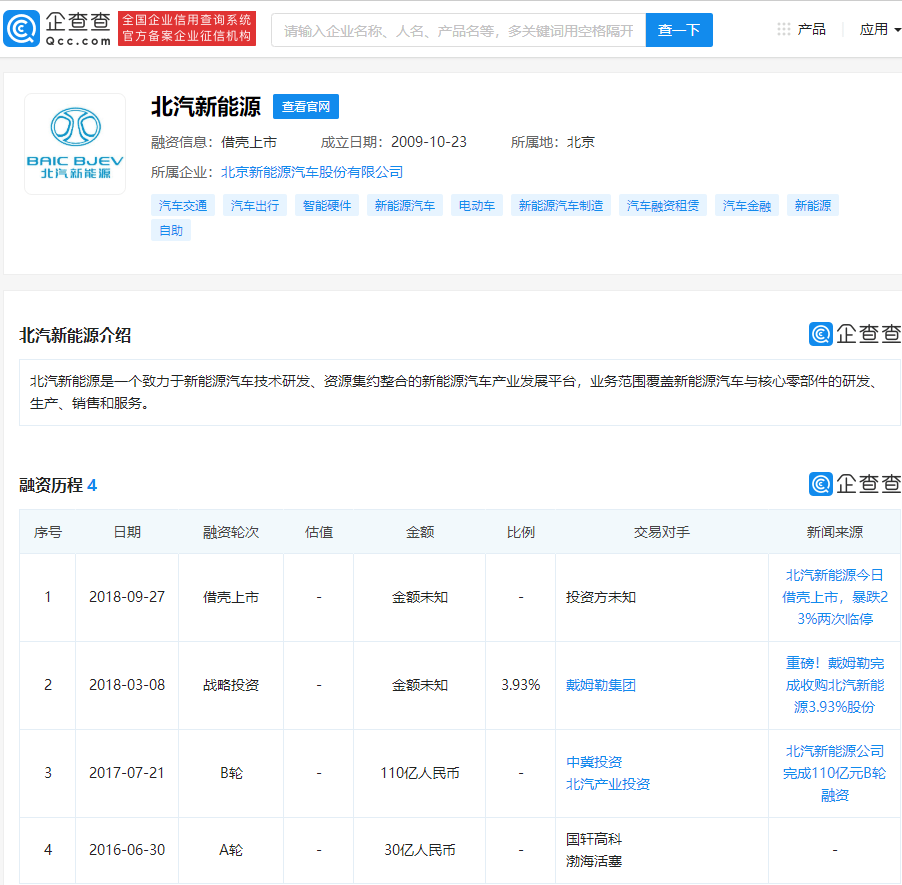The image size is (902, 885).
Task: Click the 30亿人民币 amount cell
Action: [x=420, y=850]
